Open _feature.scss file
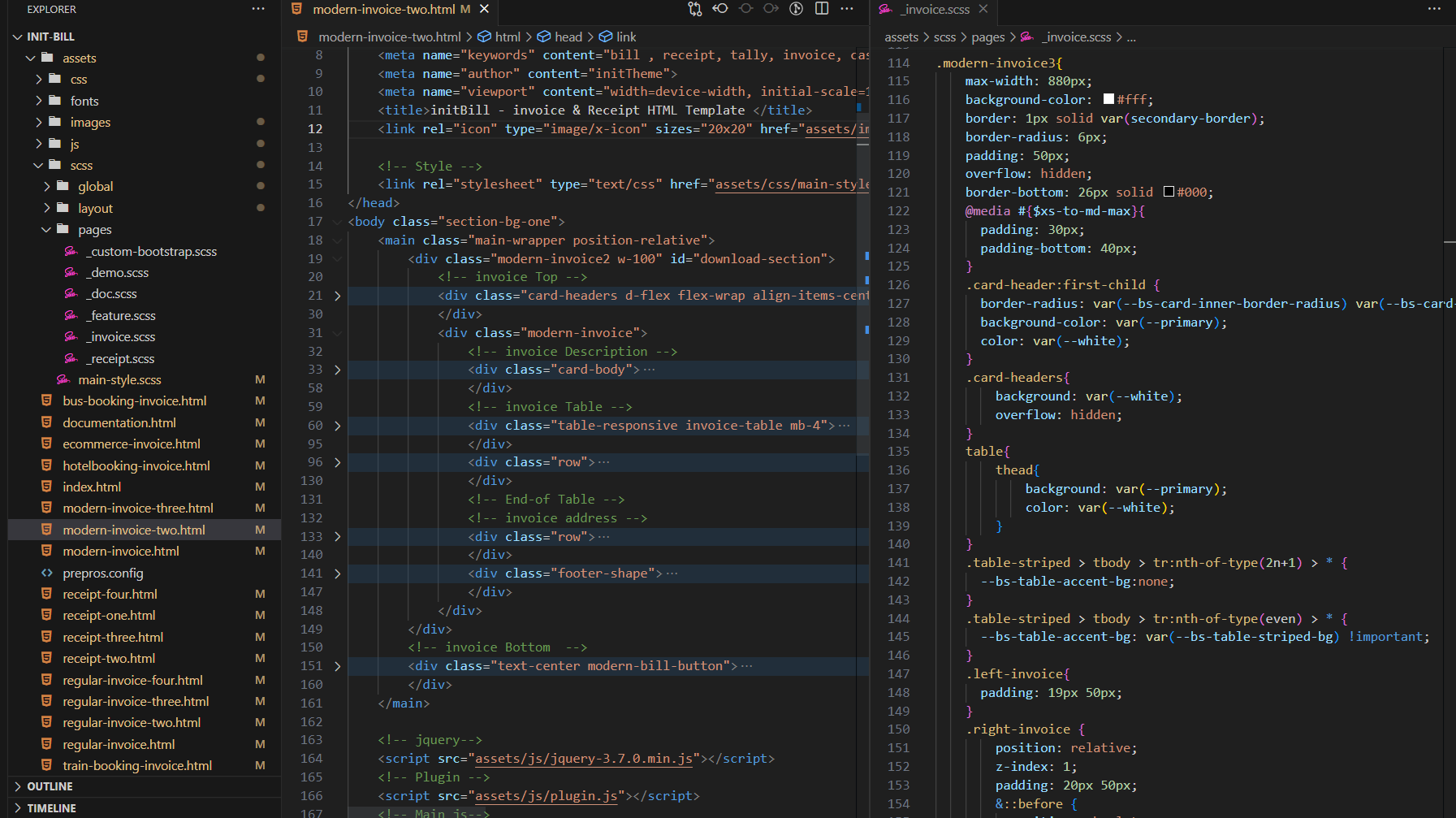Image resolution: width=1456 pixels, height=818 pixels. pos(120,315)
